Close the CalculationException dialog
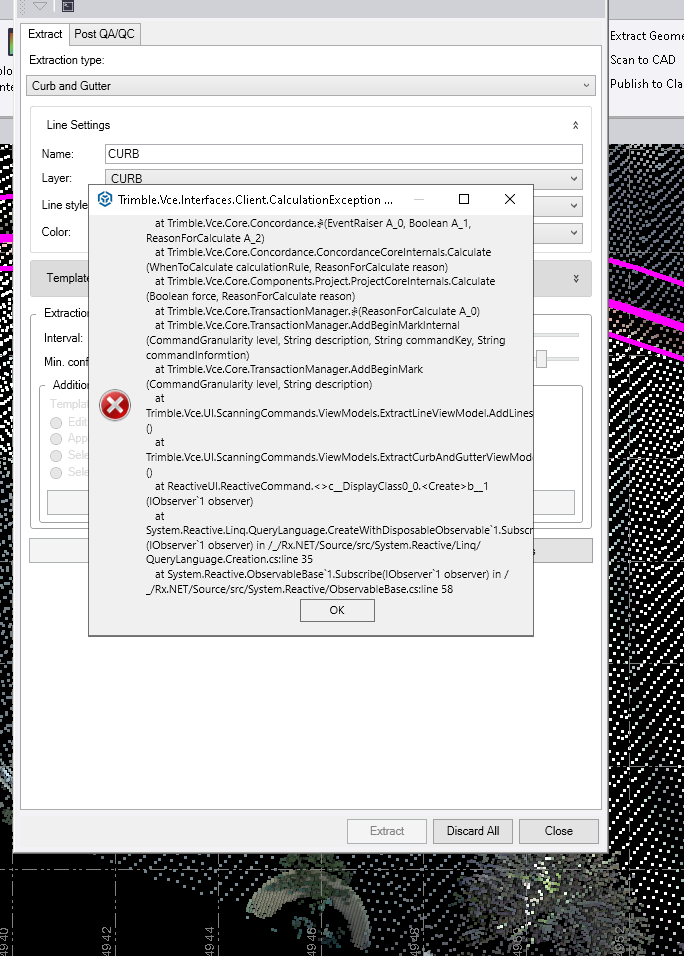The image size is (684, 956). 510,199
